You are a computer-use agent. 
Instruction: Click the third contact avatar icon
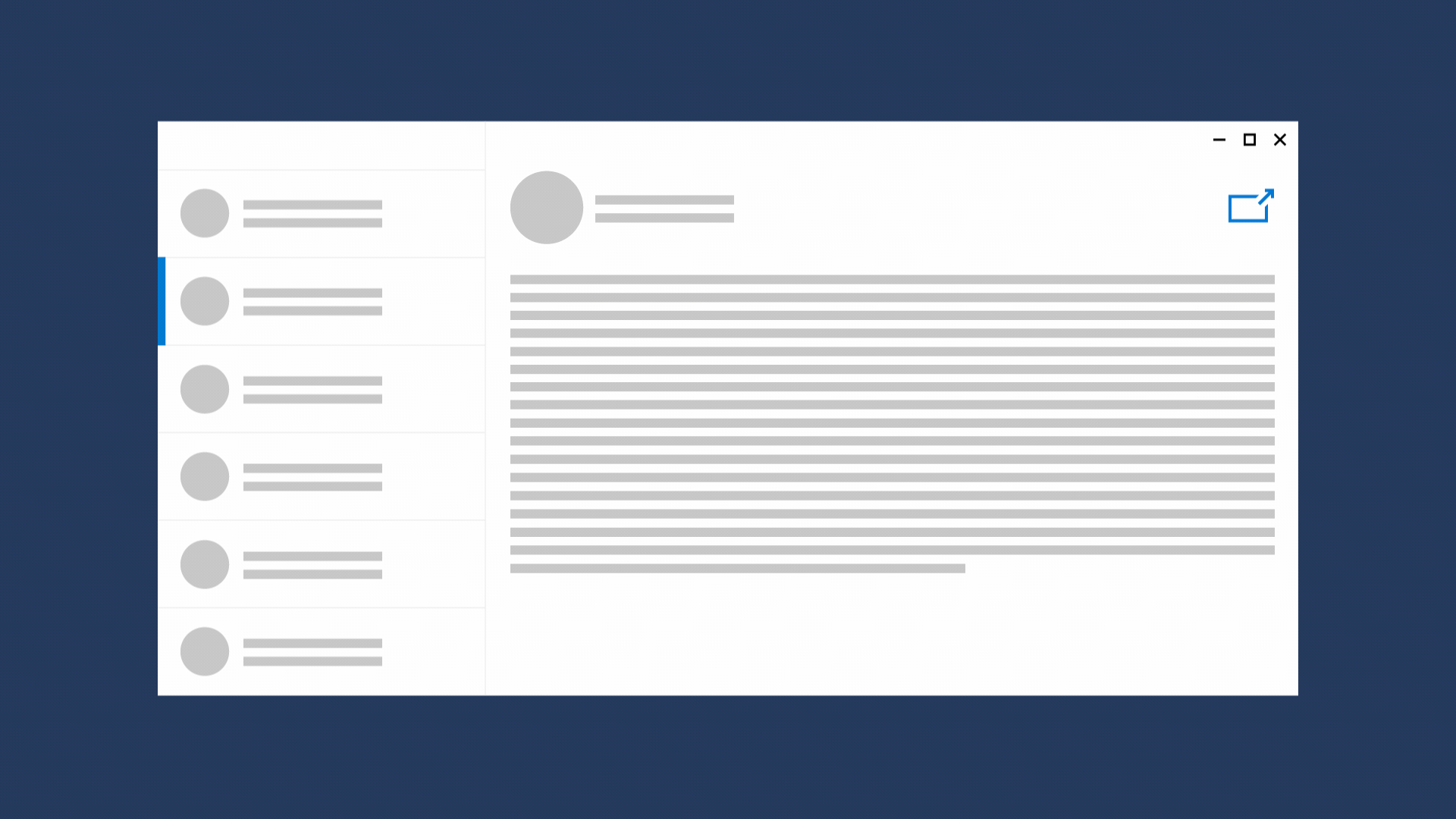204,389
